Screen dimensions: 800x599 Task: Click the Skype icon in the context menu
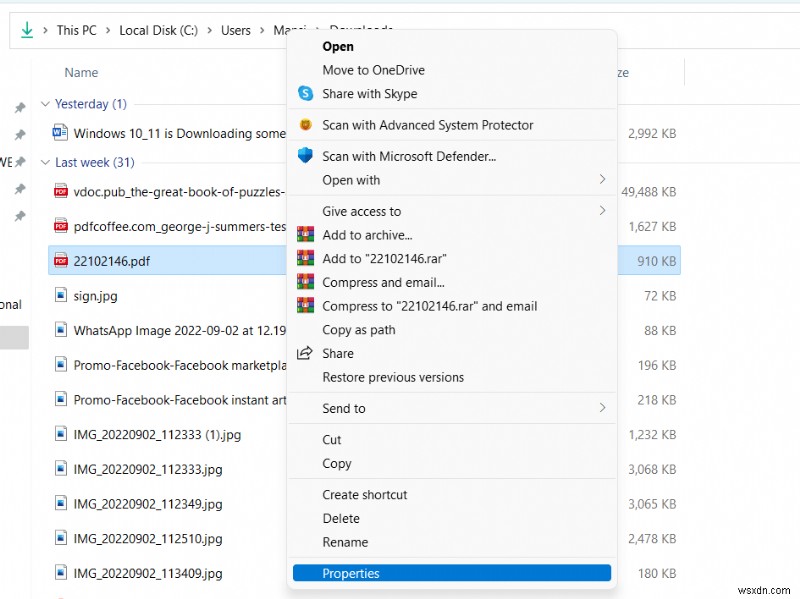[306, 94]
